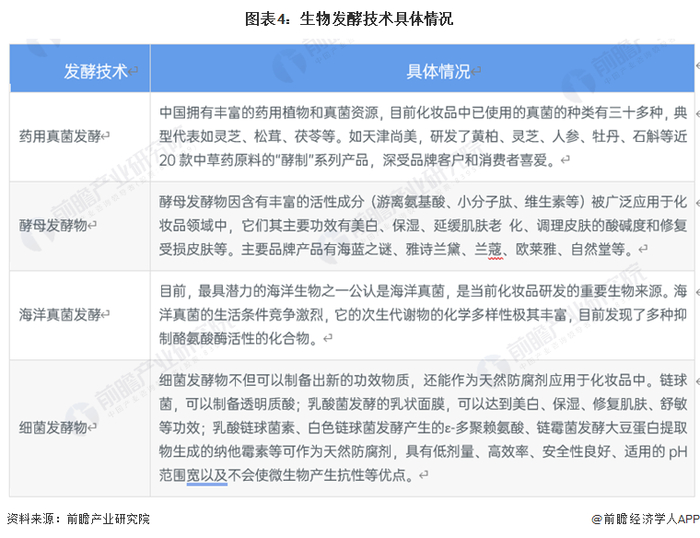Select the 具体情况 column header

click(422, 68)
